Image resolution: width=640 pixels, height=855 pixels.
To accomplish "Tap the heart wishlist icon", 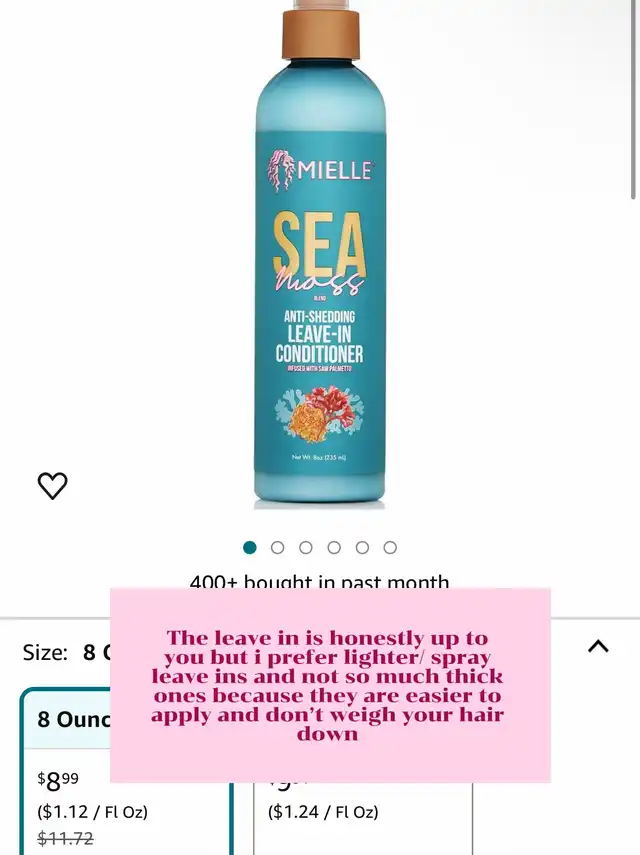I will click(x=52, y=485).
